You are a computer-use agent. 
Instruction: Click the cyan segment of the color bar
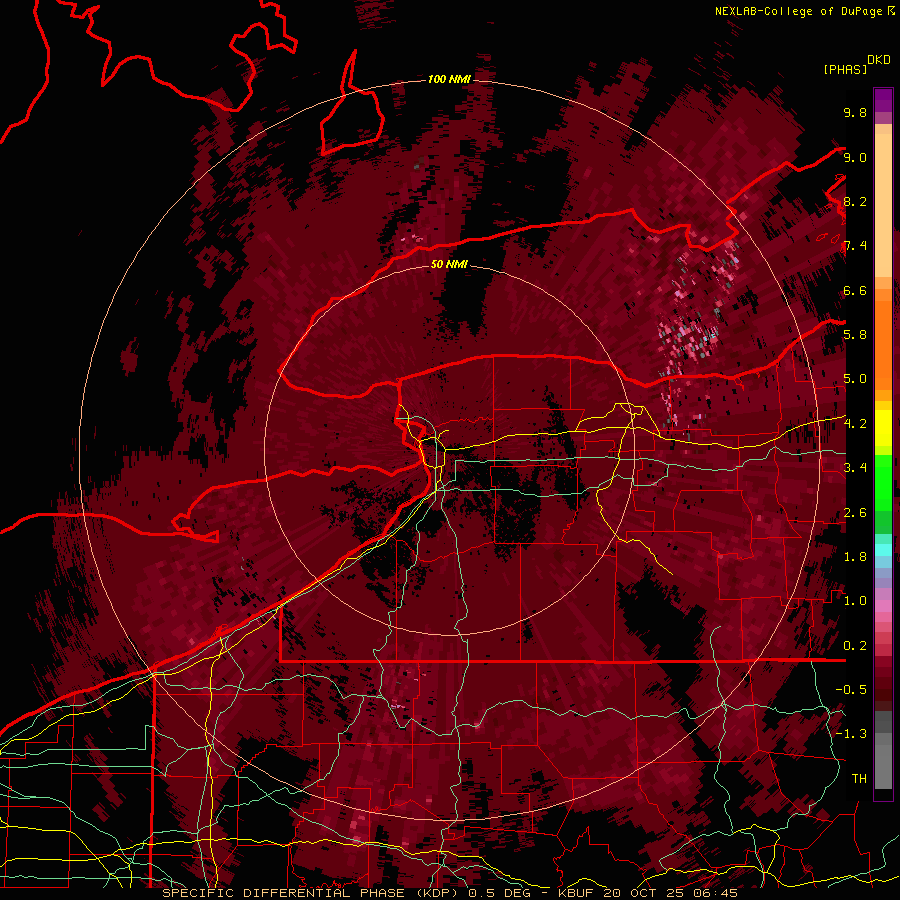[883, 549]
